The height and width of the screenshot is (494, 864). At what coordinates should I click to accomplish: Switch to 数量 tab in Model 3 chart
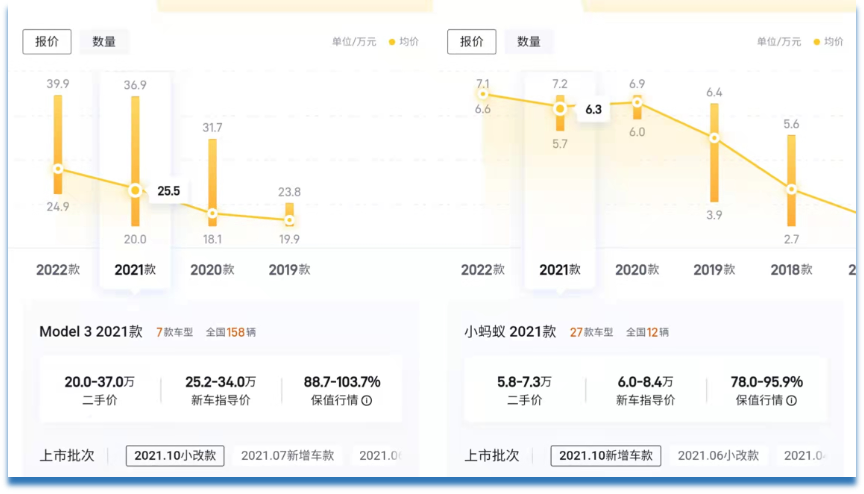[104, 42]
